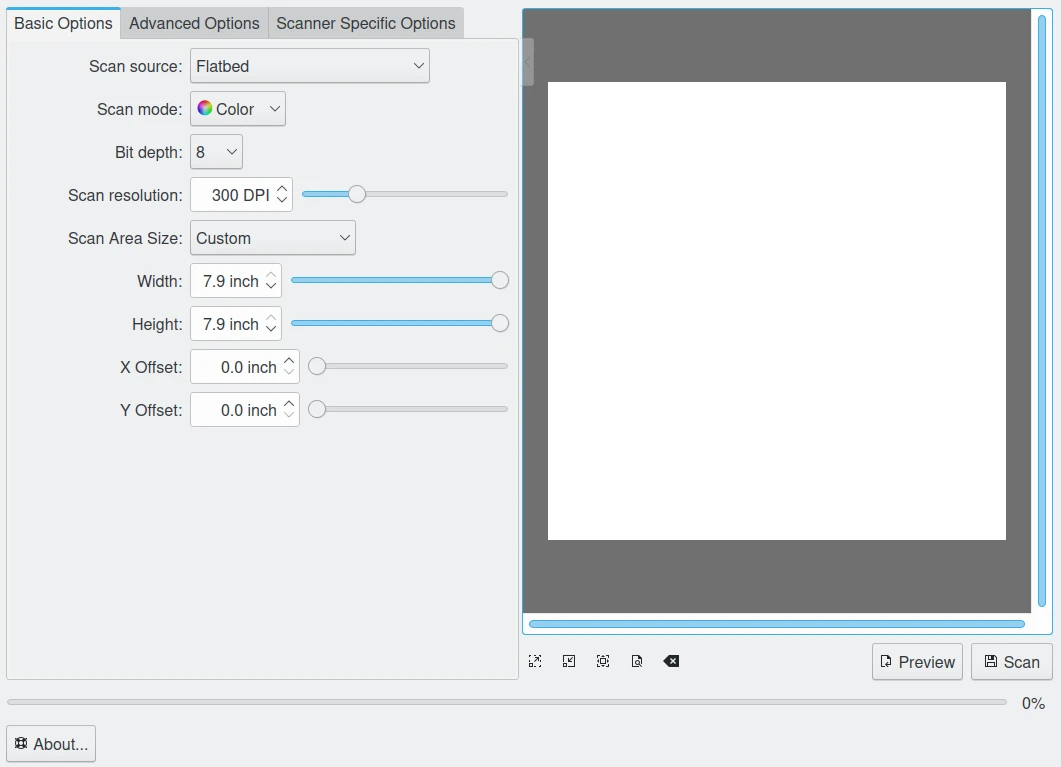This screenshot has width=1061, height=767.
Task: Switch to the Advanced Options tab
Action: [x=194, y=23]
